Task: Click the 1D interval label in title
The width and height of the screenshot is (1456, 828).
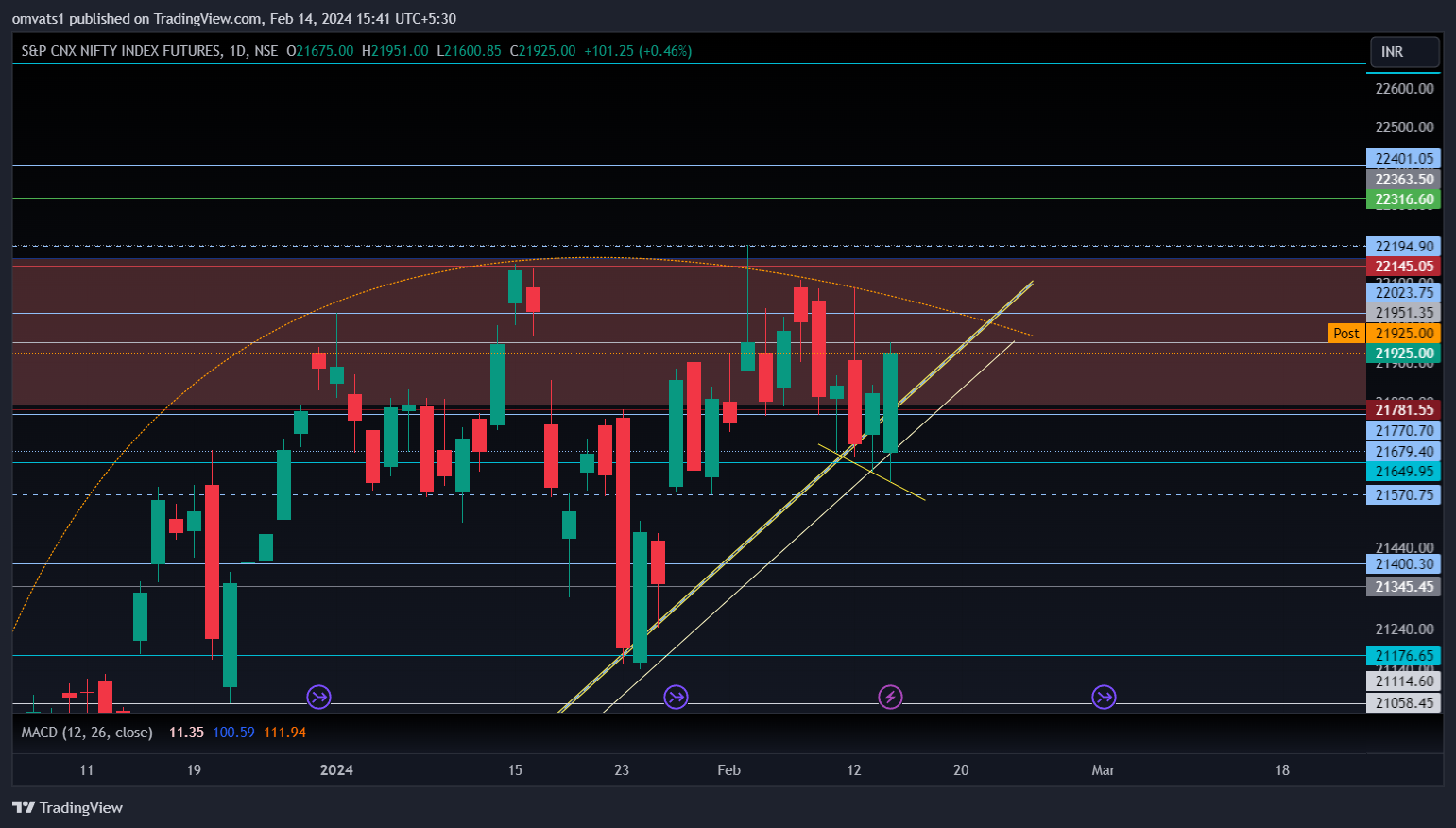Action: click(237, 51)
